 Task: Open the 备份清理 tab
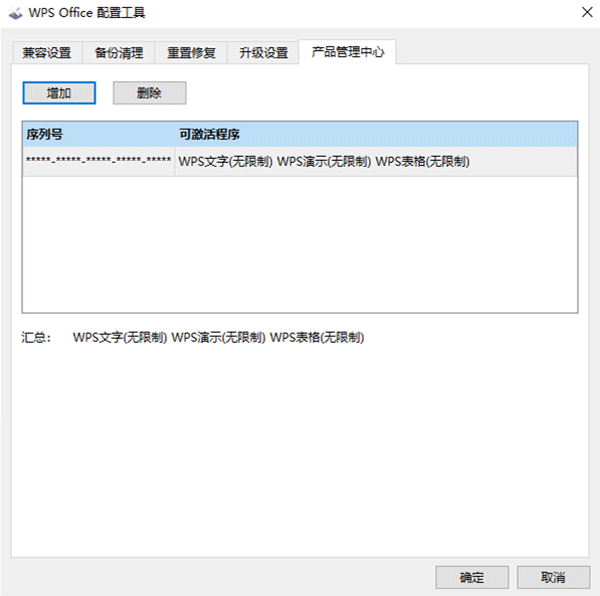pos(119,52)
